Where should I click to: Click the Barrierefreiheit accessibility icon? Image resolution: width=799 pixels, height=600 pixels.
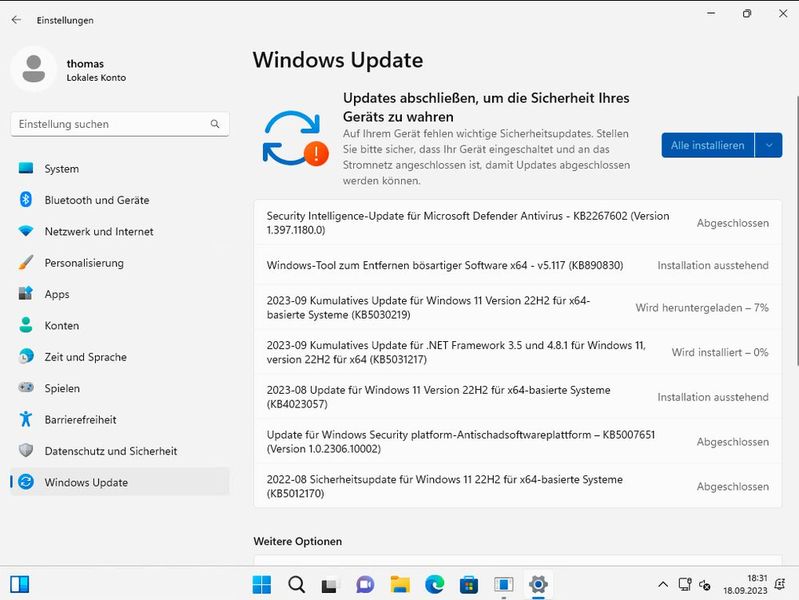coord(25,419)
